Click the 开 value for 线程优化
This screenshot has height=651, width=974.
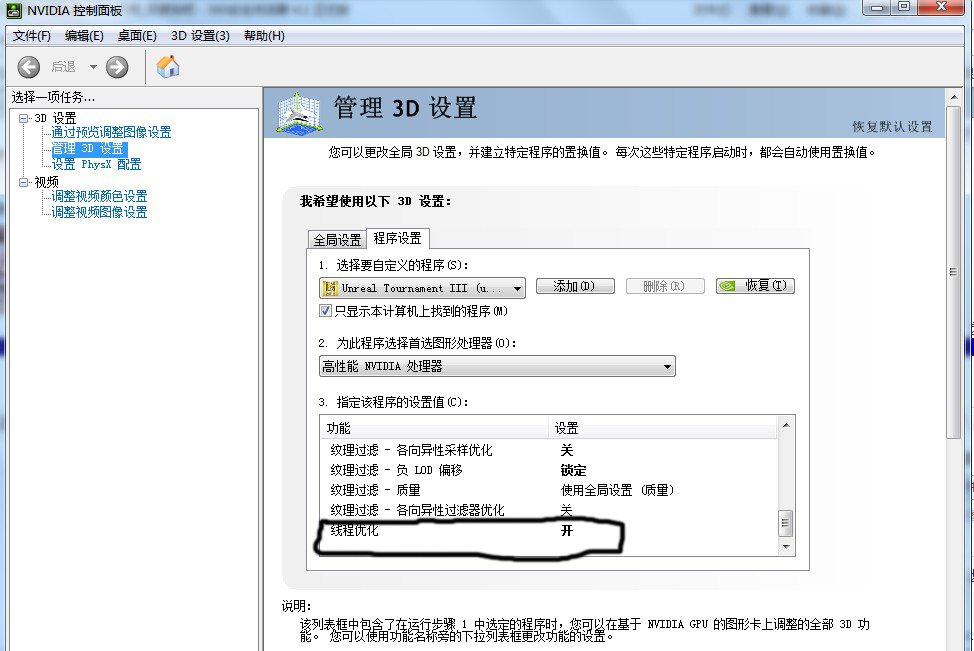(567, 530)
